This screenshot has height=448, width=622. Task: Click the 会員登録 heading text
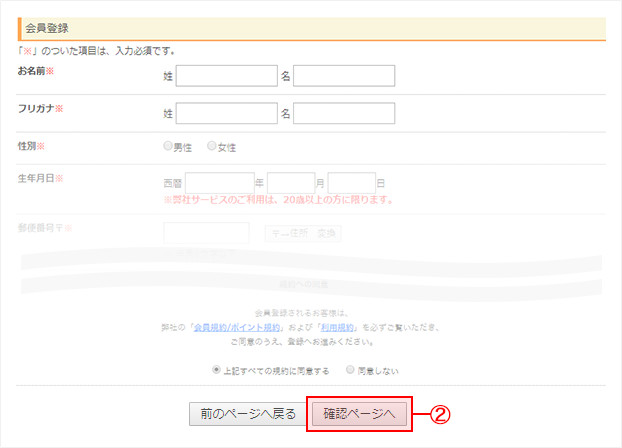point(47,28)
